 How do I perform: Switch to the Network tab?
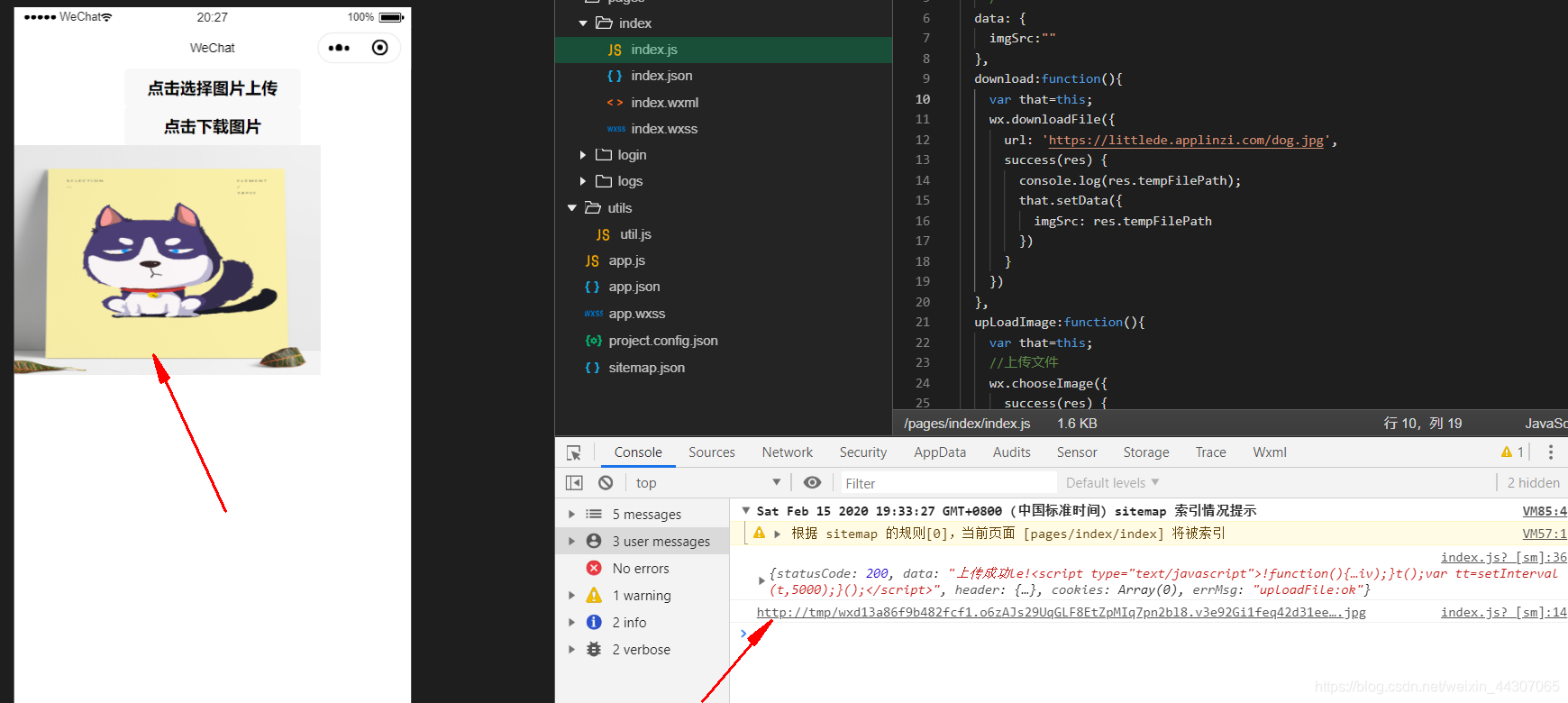tap(788, 452)
